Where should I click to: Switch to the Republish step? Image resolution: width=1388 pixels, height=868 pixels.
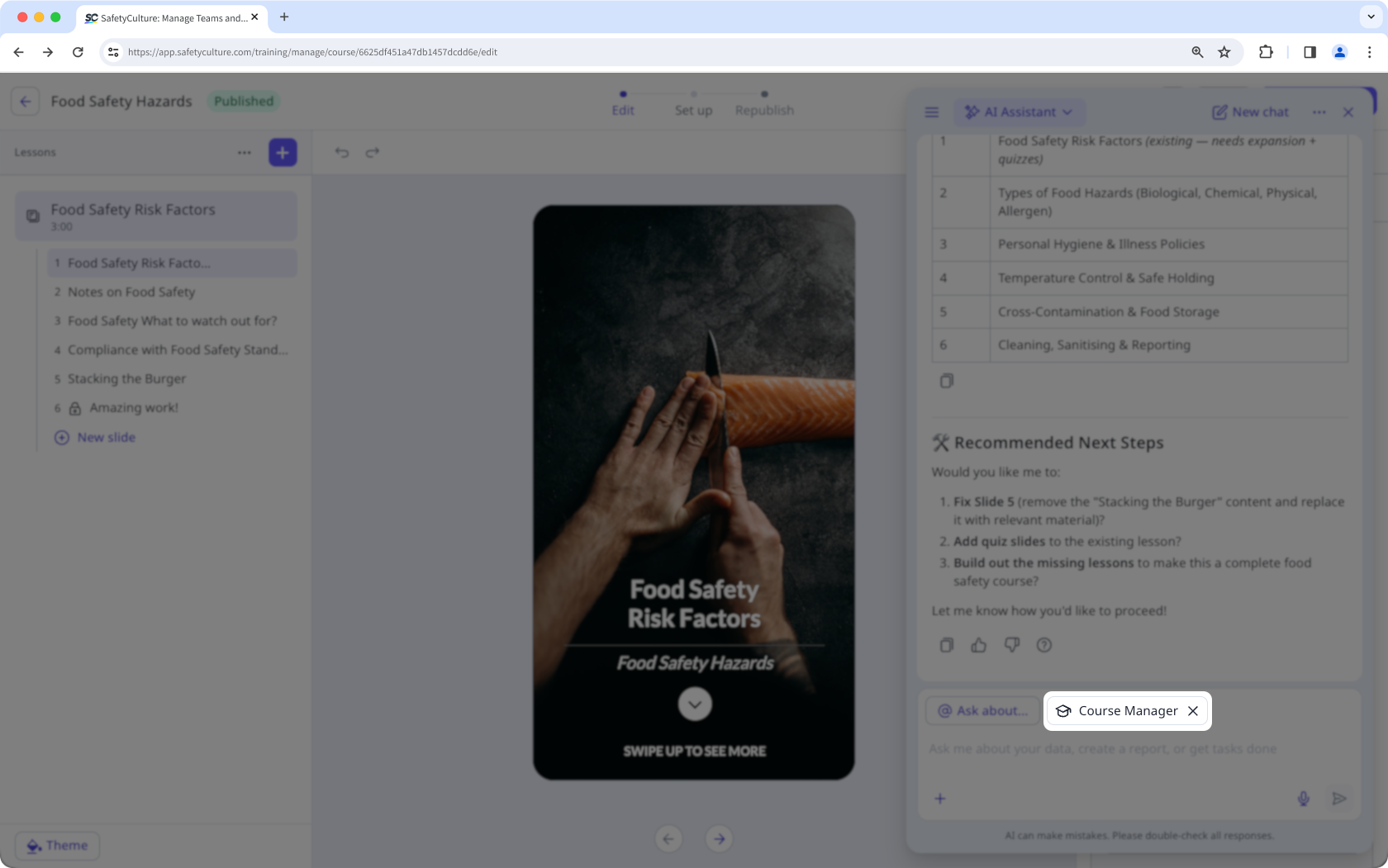pyautogui.click(x=764, y=105)
